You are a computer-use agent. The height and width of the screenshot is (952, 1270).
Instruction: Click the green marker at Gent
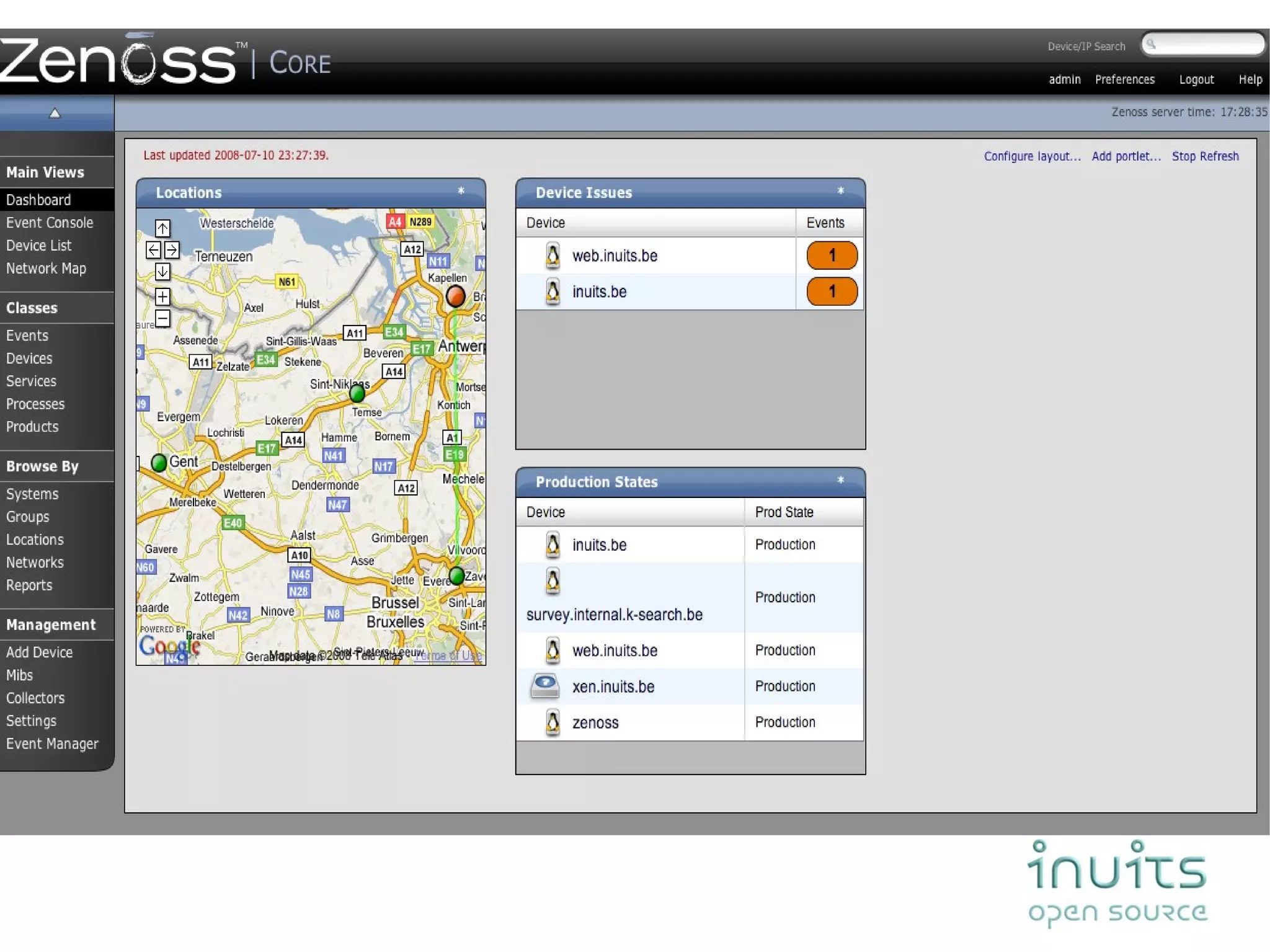coord(159,463)
